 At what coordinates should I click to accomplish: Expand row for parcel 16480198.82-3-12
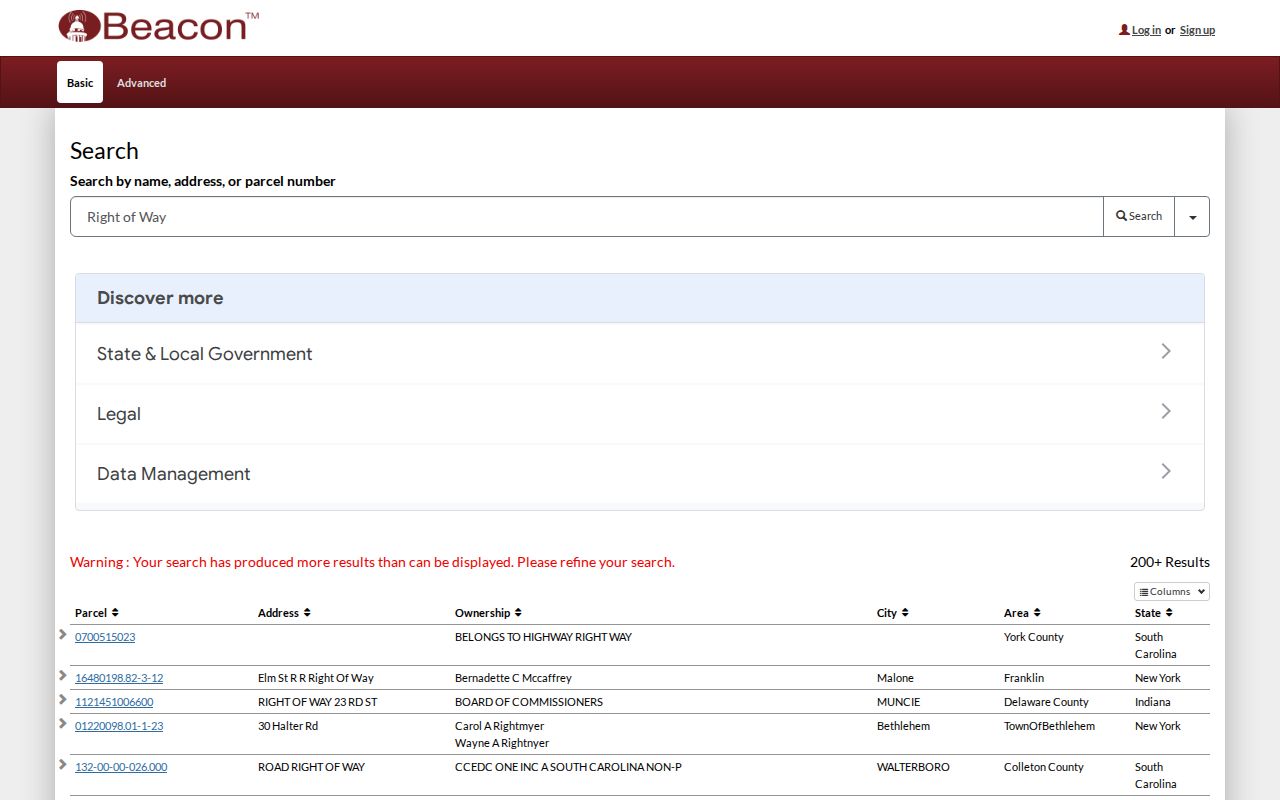pyautogui.click(x=63, y=675)
